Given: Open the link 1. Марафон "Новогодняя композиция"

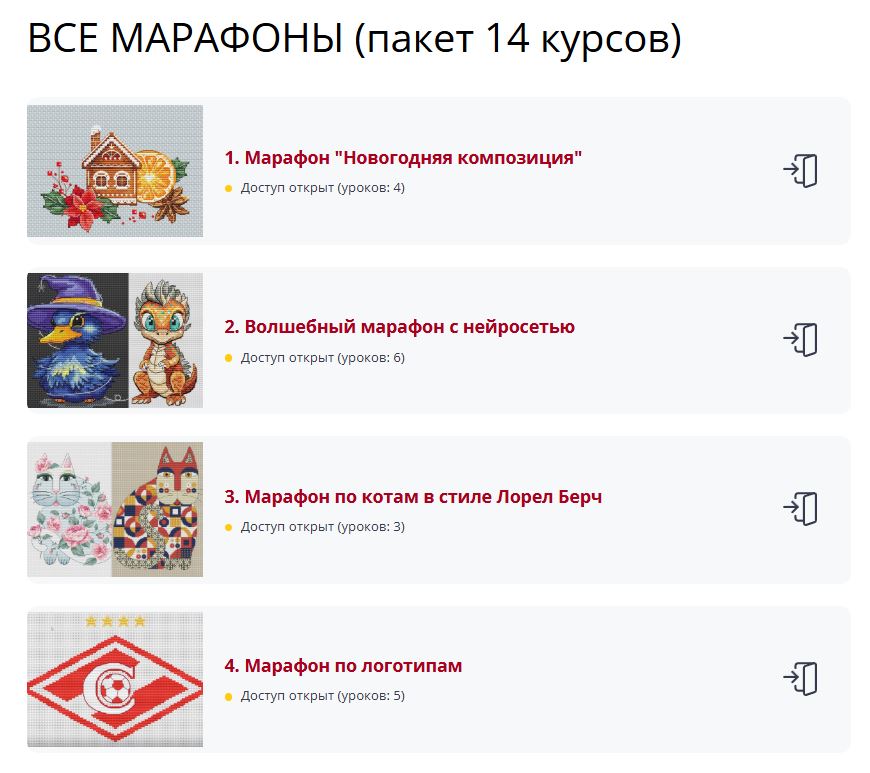Looking at the screenshot, I should point(403,158).
